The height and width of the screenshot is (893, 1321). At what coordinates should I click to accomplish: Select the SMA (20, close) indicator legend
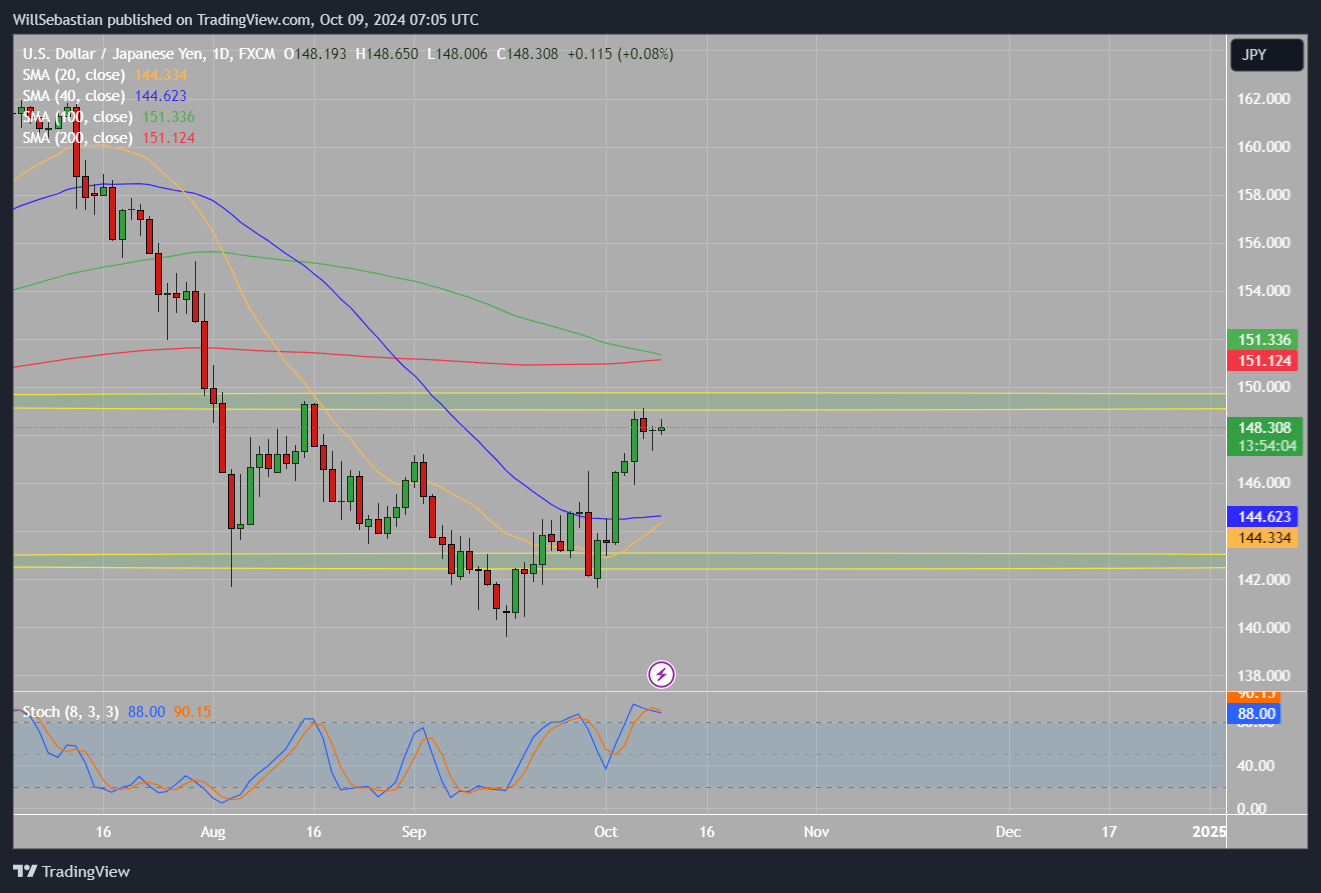pos(74,75)
